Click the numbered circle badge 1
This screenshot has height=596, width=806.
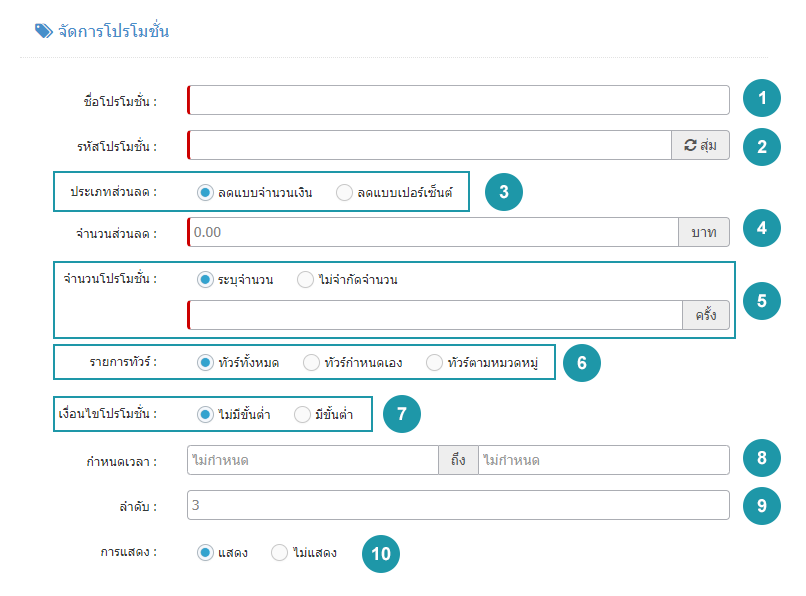pos(762,98)
